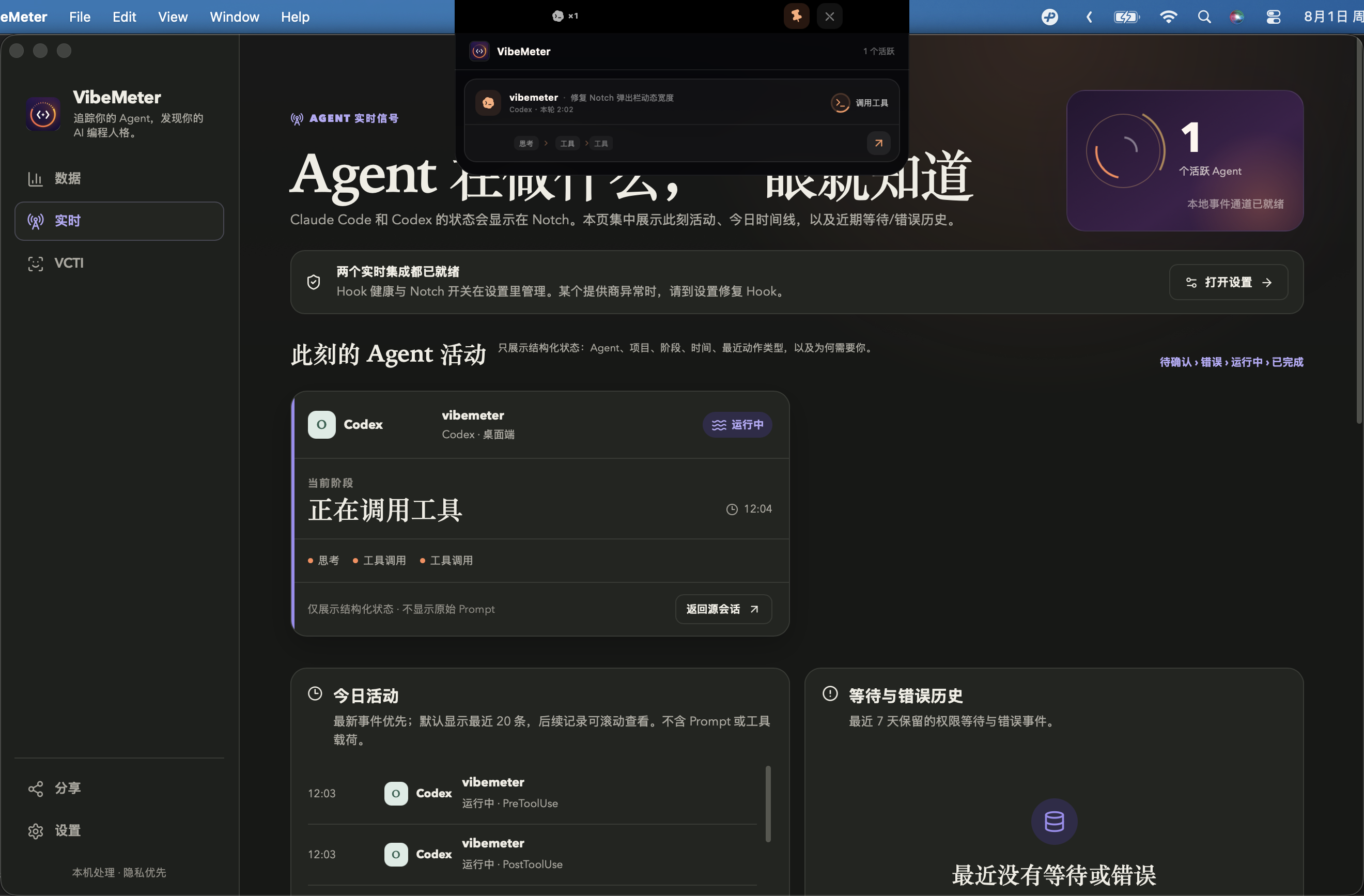Click the share icon in sidebar

pos(36,789)
